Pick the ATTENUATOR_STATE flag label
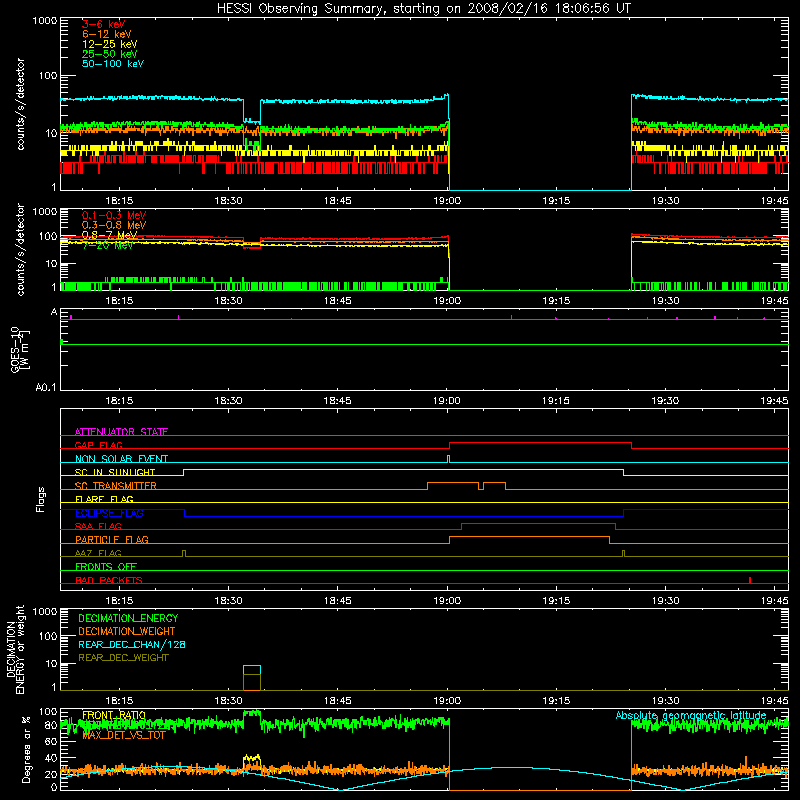This screenshot has width=800, height=800. click(121, 432)
